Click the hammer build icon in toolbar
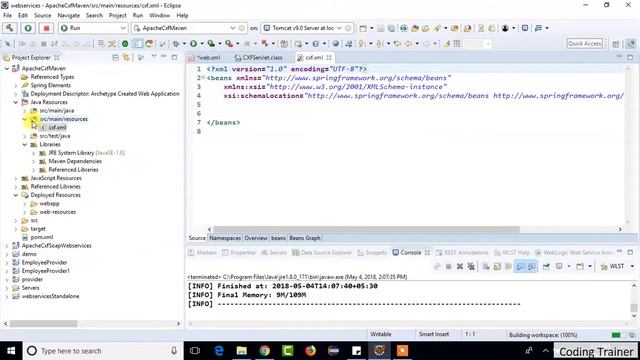This screenshot has width=640, height=360. 10,28
